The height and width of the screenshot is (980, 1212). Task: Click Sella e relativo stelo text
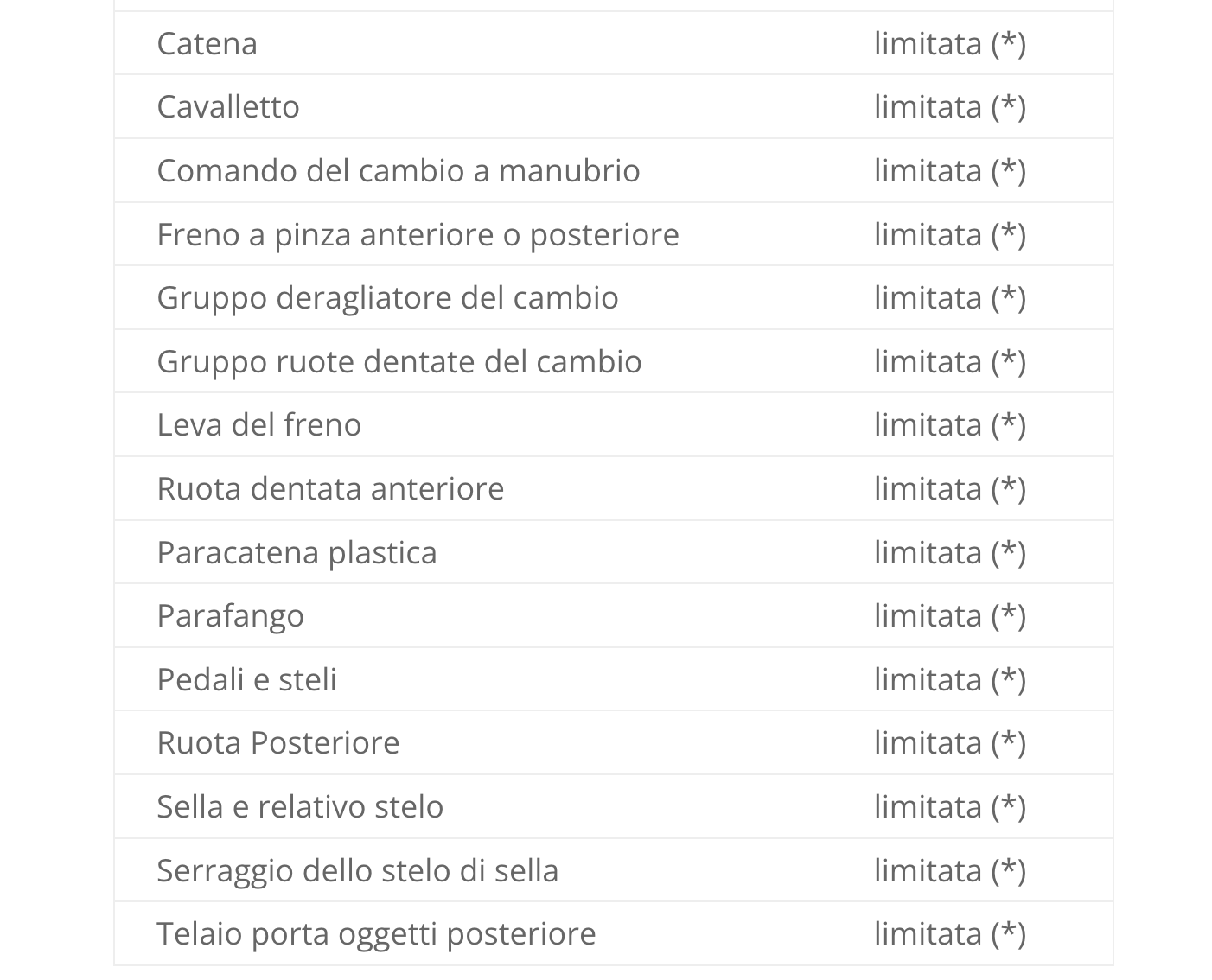coord(300,806)
